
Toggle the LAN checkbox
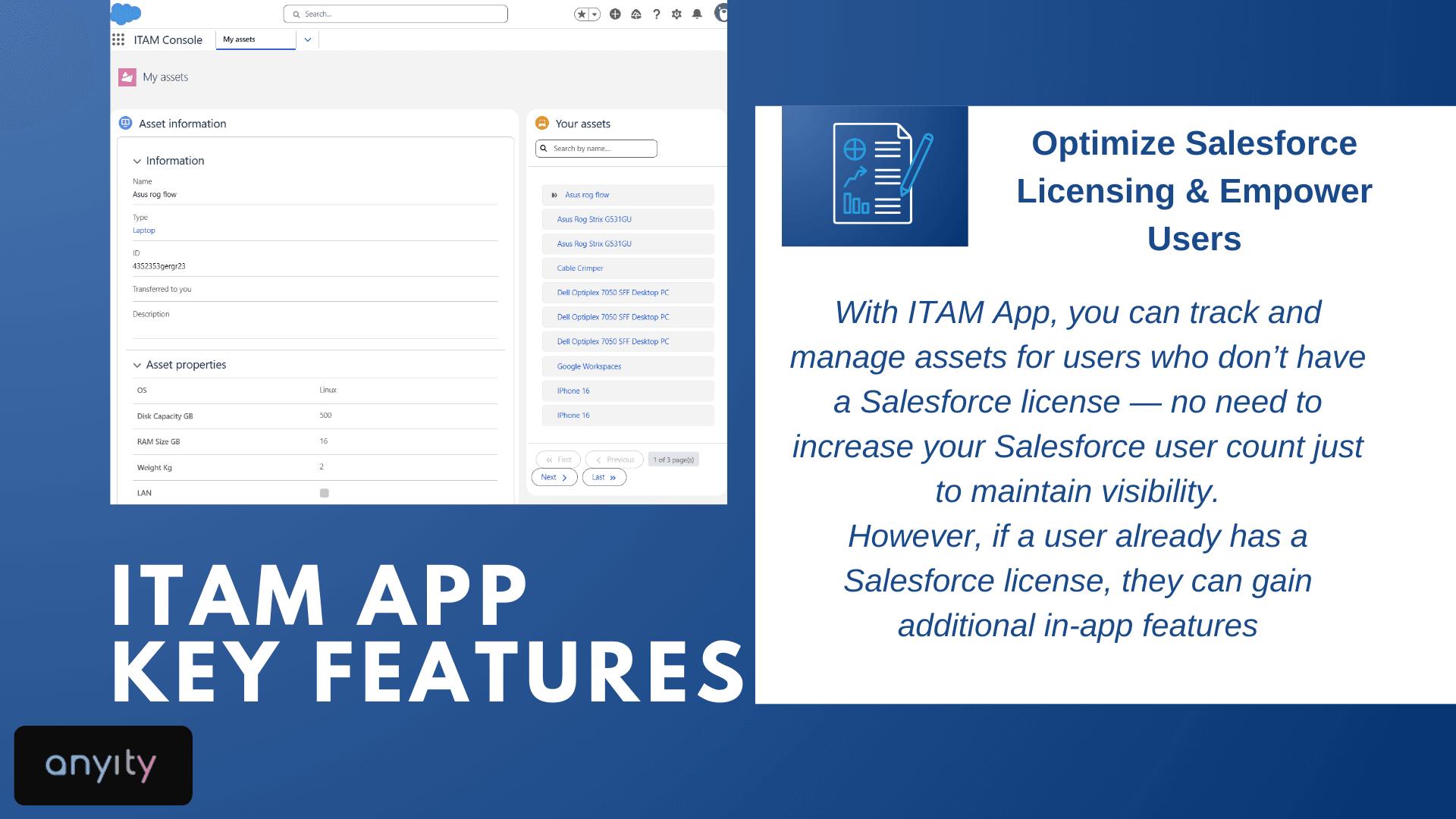[325, 493]
